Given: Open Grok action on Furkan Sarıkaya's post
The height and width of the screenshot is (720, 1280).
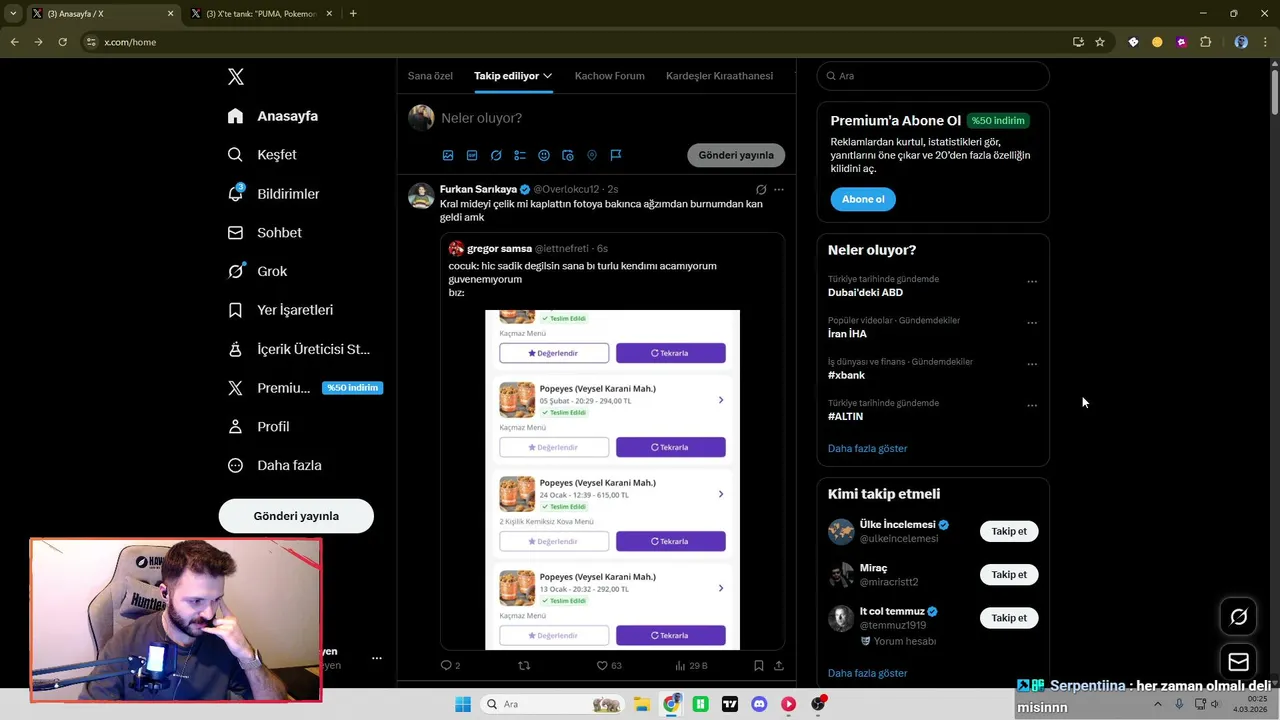Looking at the screenshot, I should tap(761, 189).
